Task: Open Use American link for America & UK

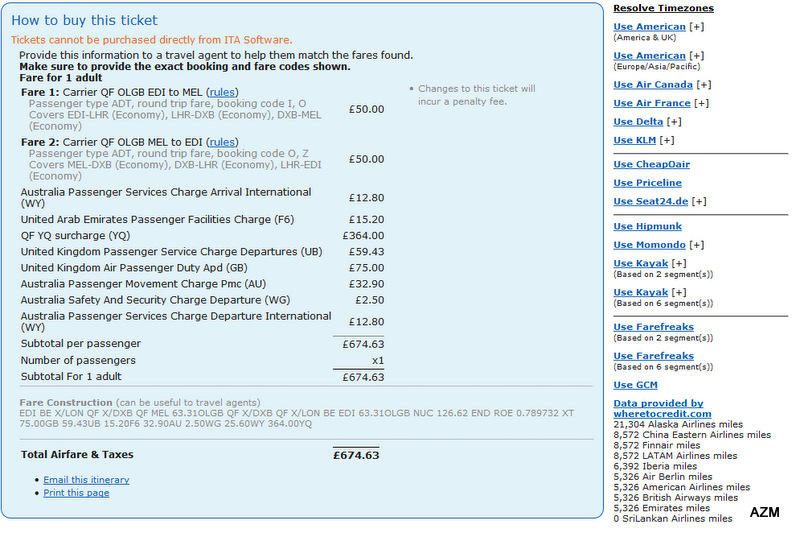Action: [x=649, y=27]
